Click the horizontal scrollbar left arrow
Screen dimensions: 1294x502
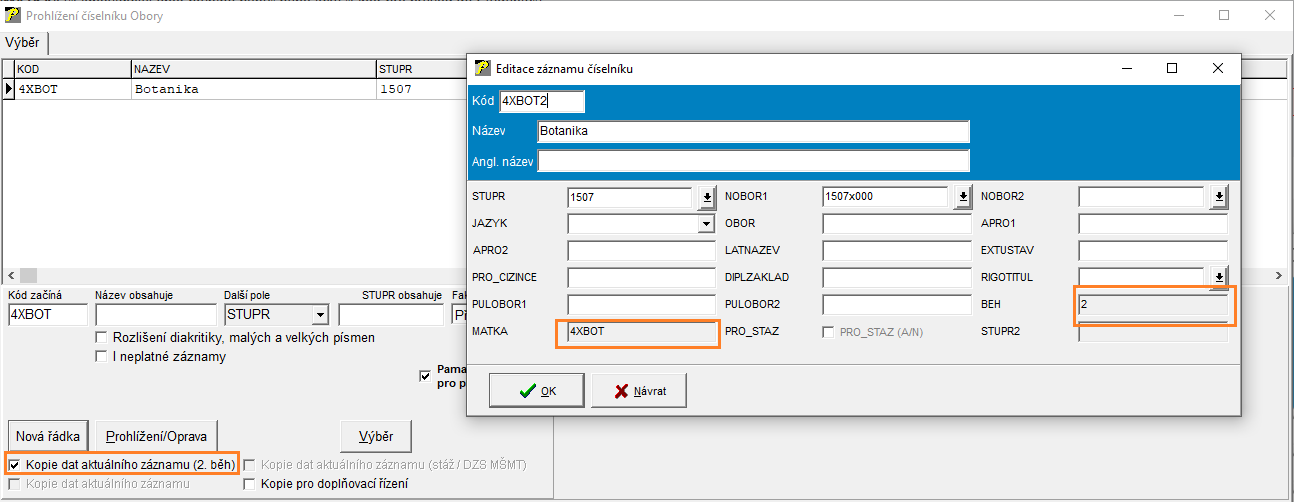tap(10, 275)
